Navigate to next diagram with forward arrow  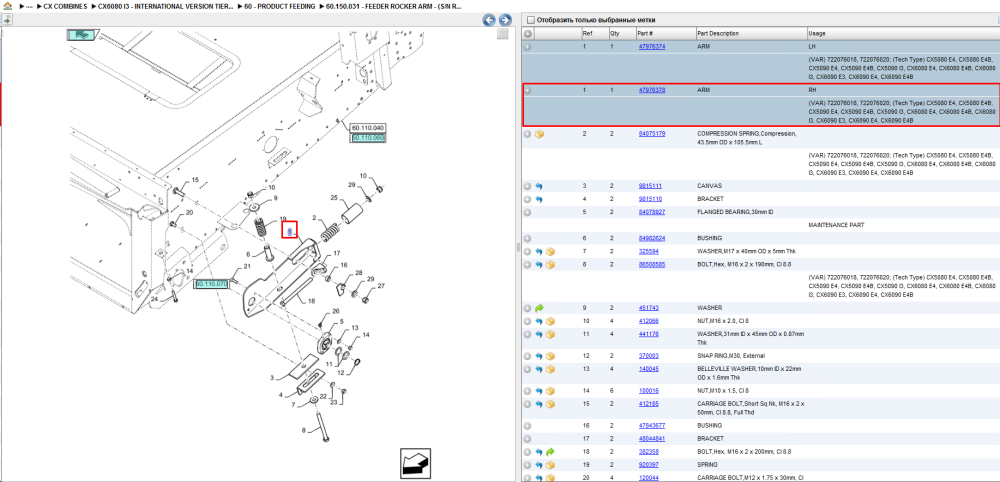[504, 20]
